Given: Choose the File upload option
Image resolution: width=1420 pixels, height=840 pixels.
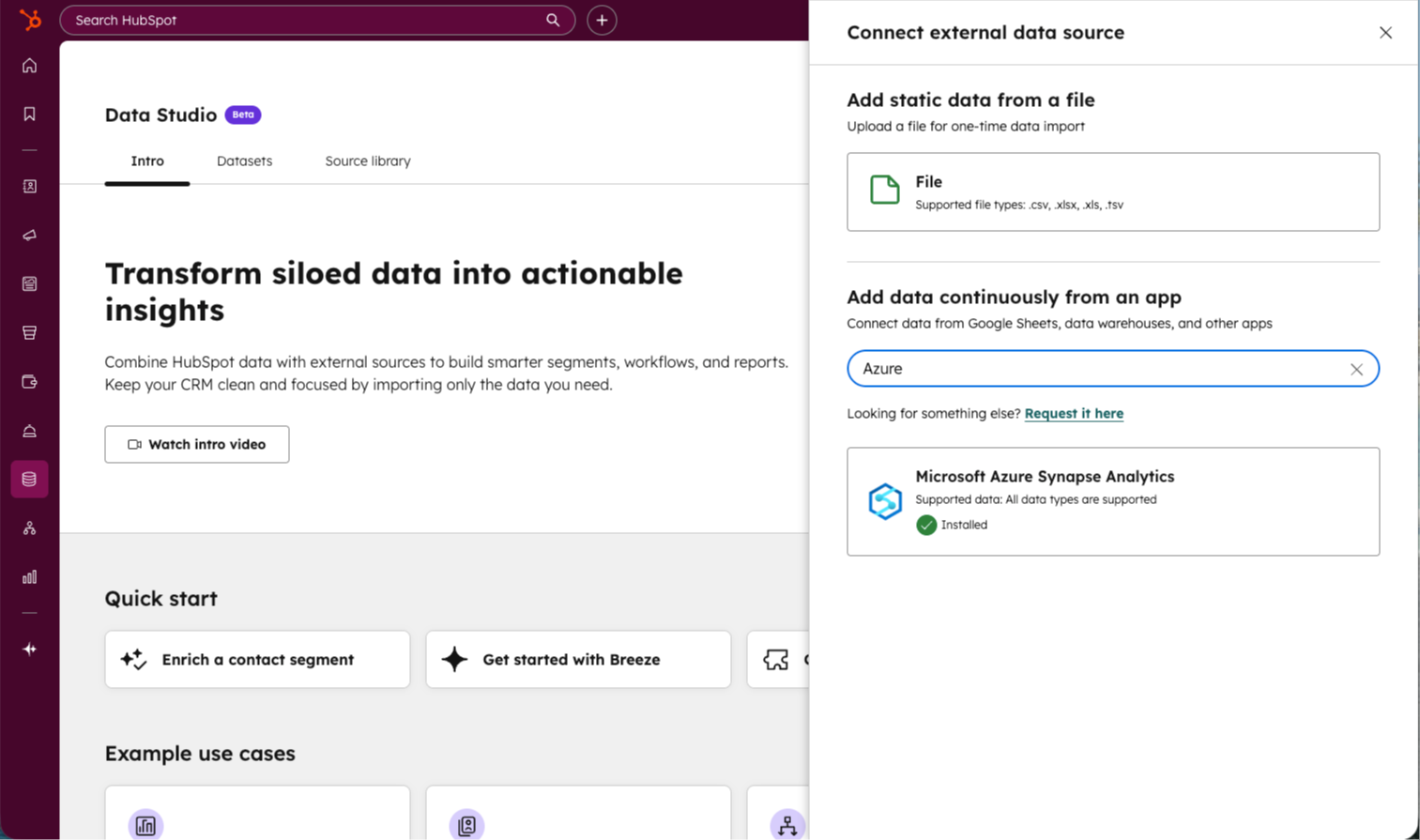Looking at the screenshot, I should click(1112, 191).
